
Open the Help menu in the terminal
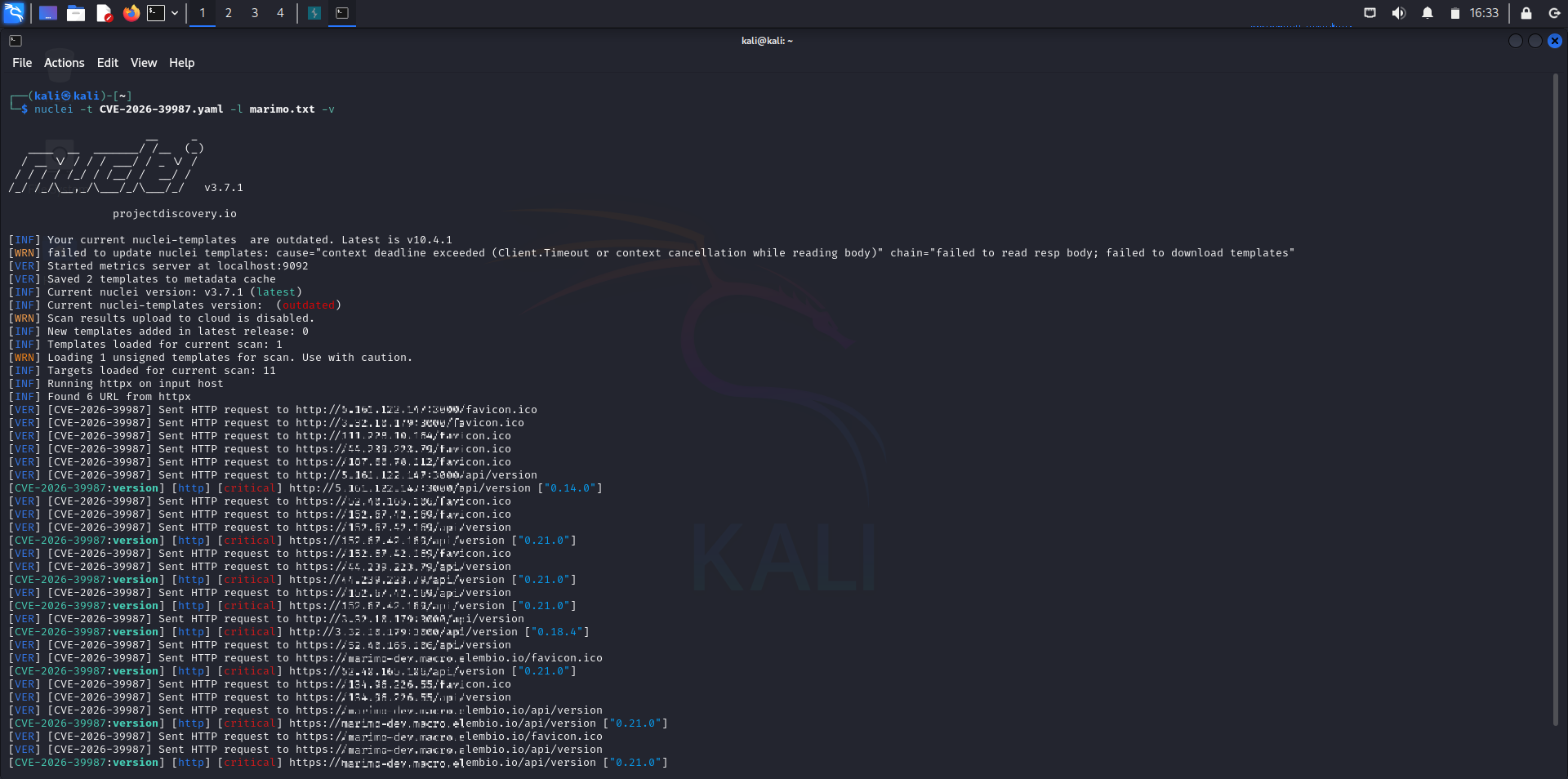pyautogui.click(x=181, y=62)
